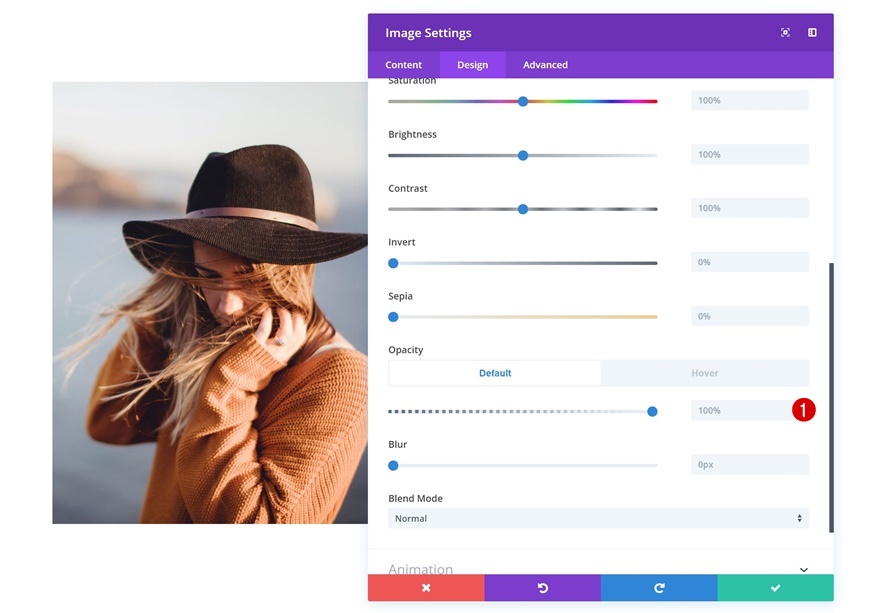
Task: Click the blue redo arrow button
Action: coord(659,588)
